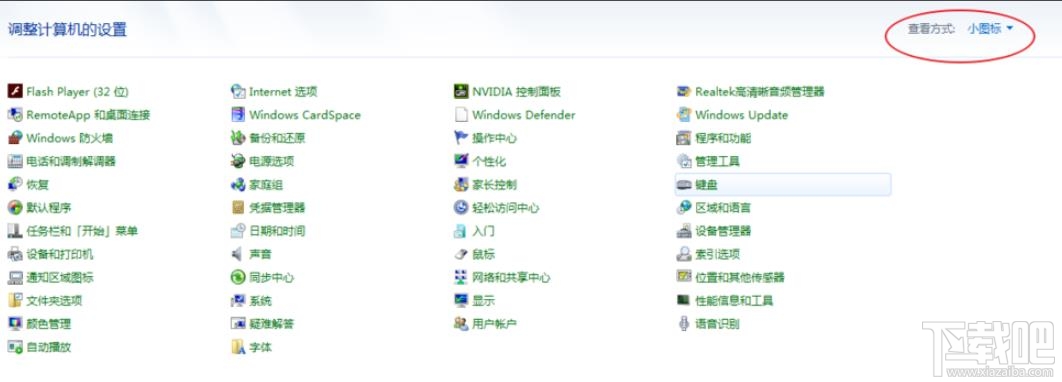This screenshot has width=1062, height=382.
Task: Click the Internet 选项 icon
Action: (238, 91)
